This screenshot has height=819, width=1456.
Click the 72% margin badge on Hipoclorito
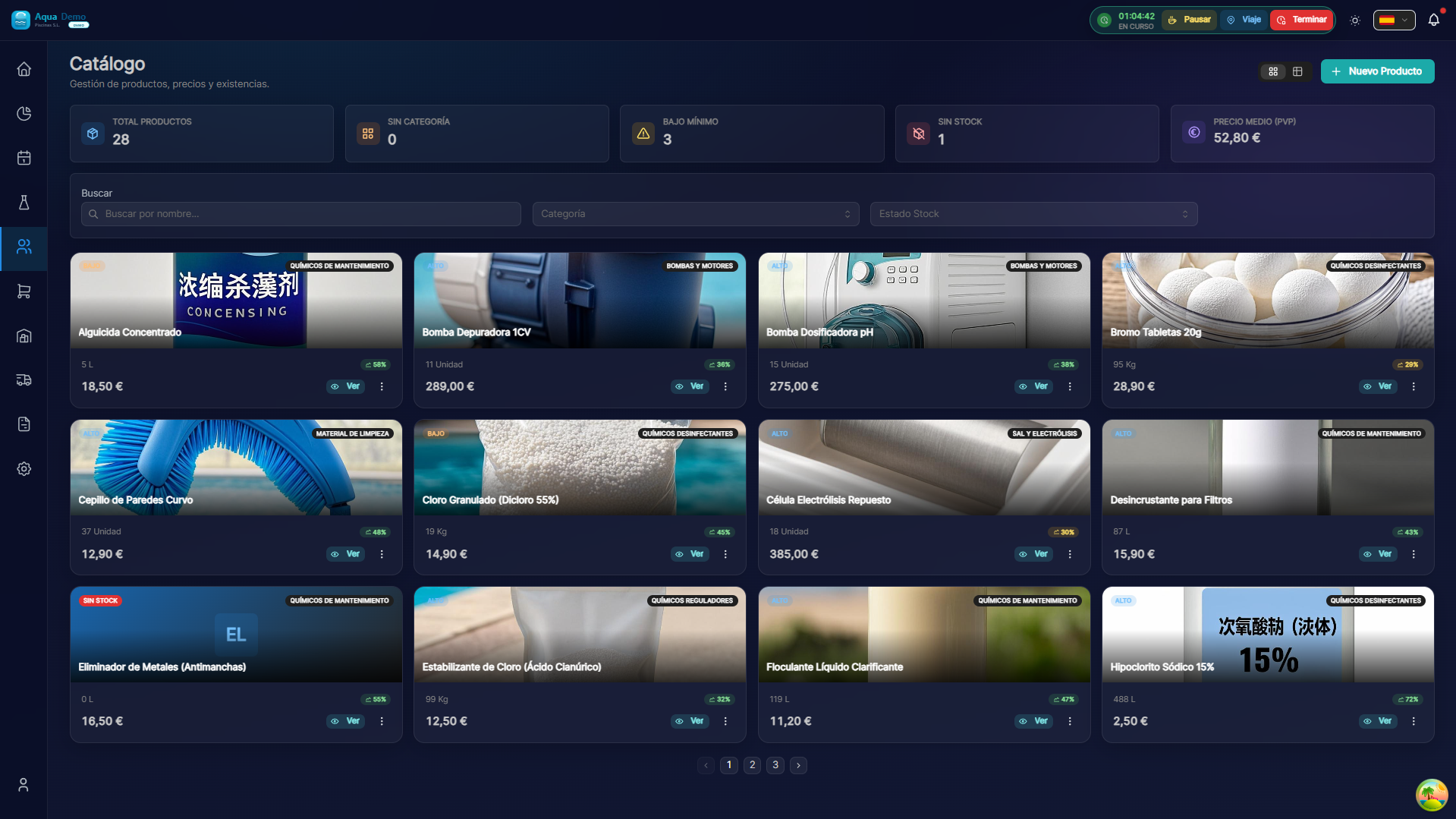(x=1407, y=700)
